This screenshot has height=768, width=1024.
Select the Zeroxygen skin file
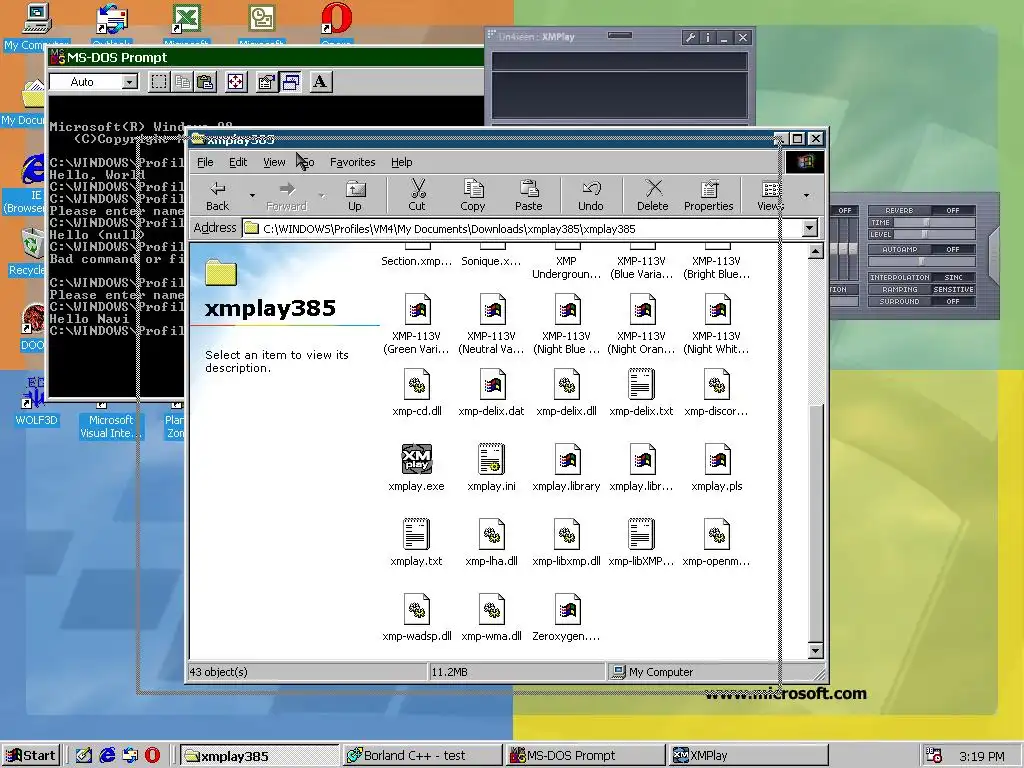point(566,618)
